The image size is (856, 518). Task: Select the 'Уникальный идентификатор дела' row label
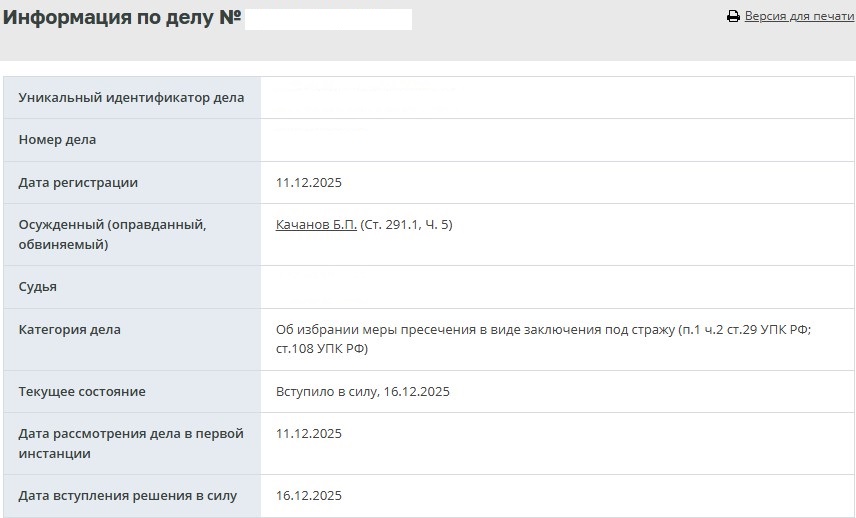(131, 98)
